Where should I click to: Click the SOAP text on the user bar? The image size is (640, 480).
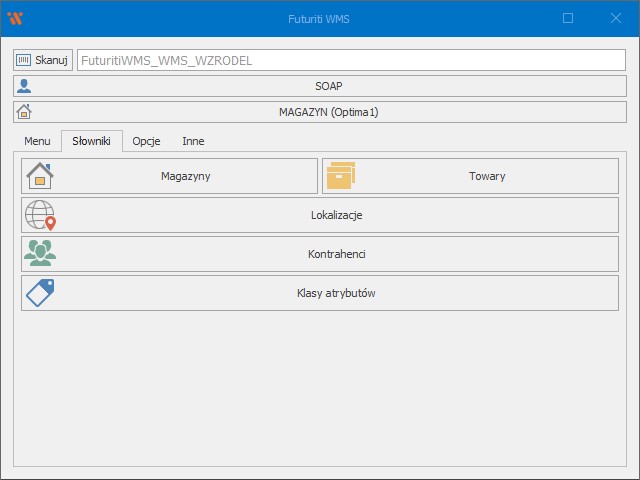point(329,86)
